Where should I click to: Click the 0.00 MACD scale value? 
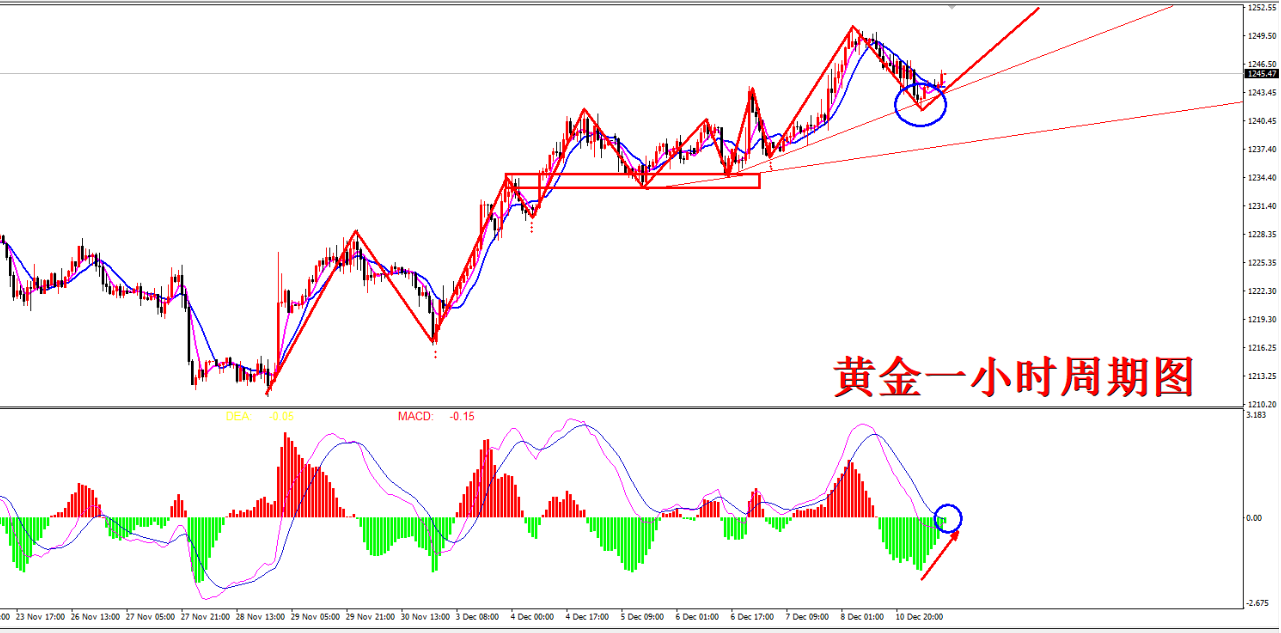click(x=1256, y=518)
